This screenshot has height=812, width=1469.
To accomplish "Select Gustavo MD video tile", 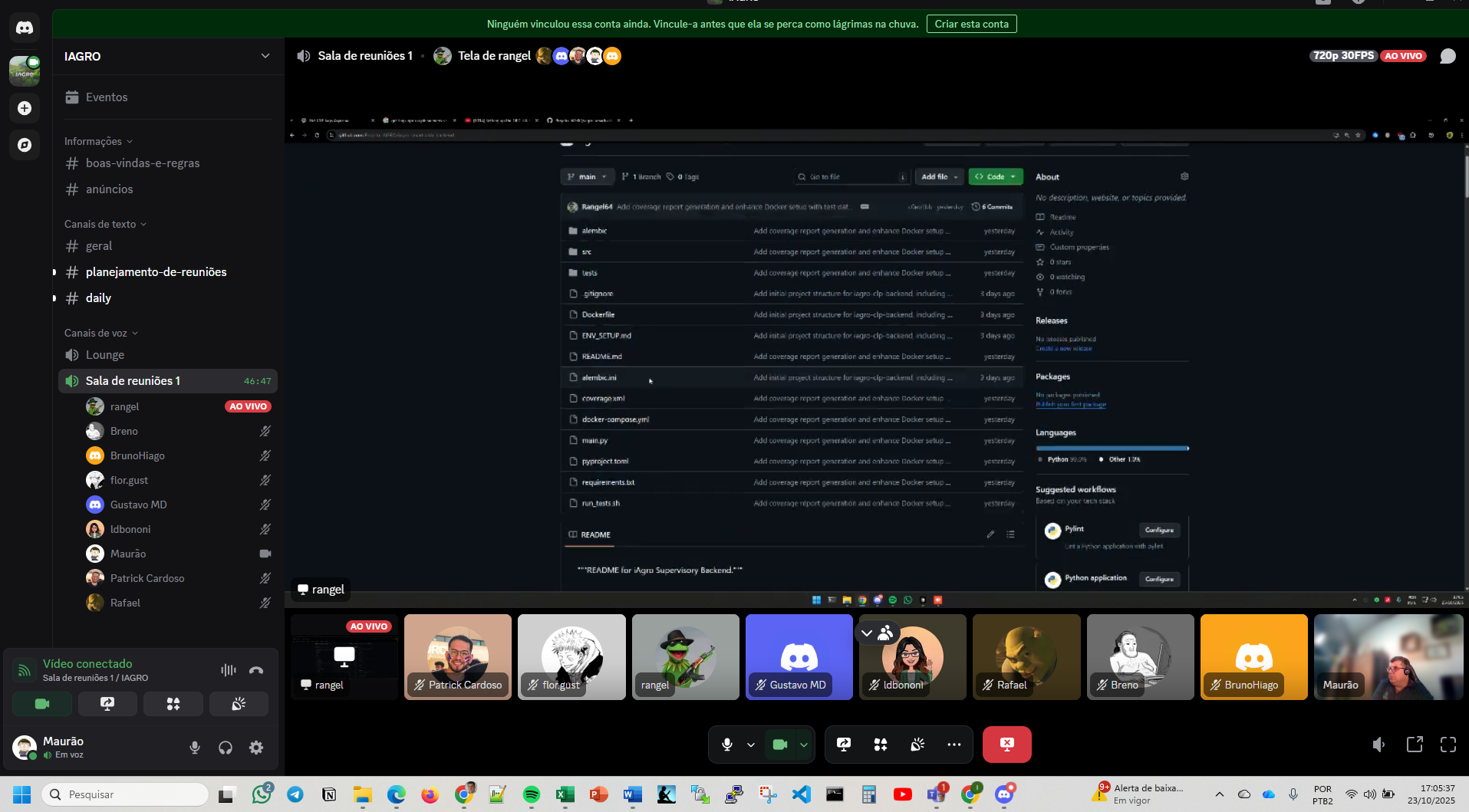I will (x=799, y=657).
